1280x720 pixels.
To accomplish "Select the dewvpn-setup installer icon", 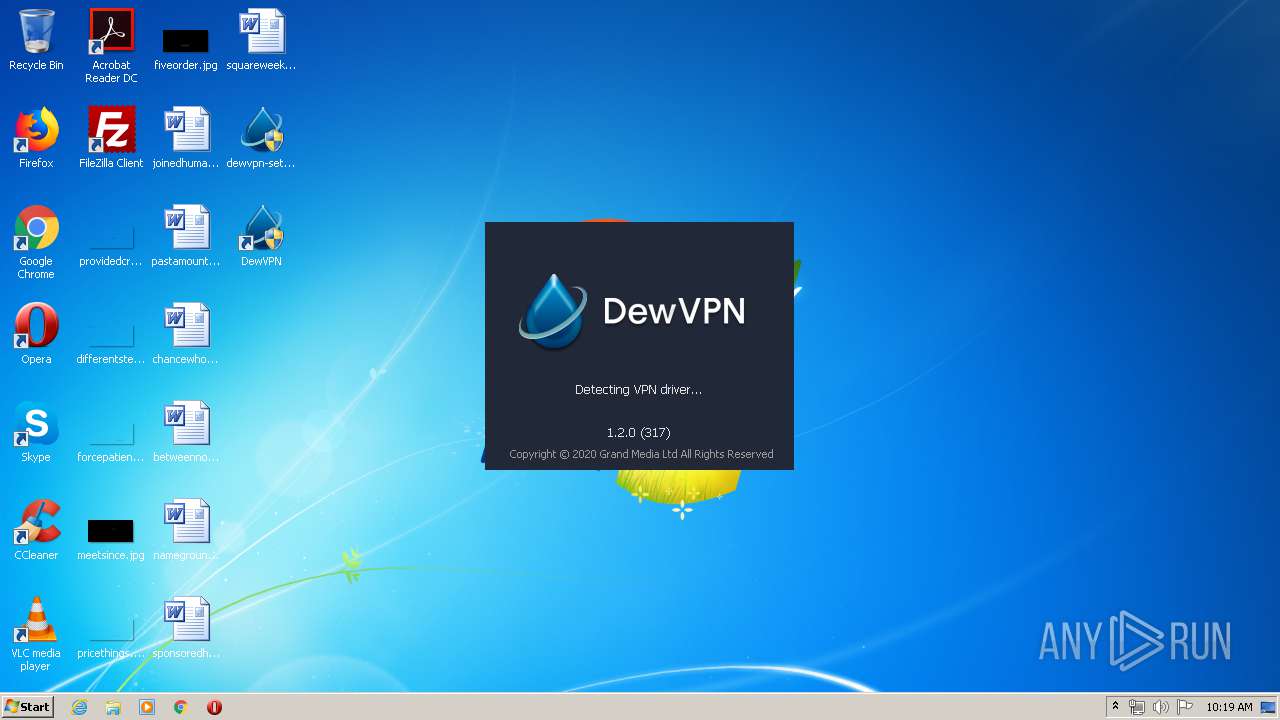I will (x=261, y=138).
